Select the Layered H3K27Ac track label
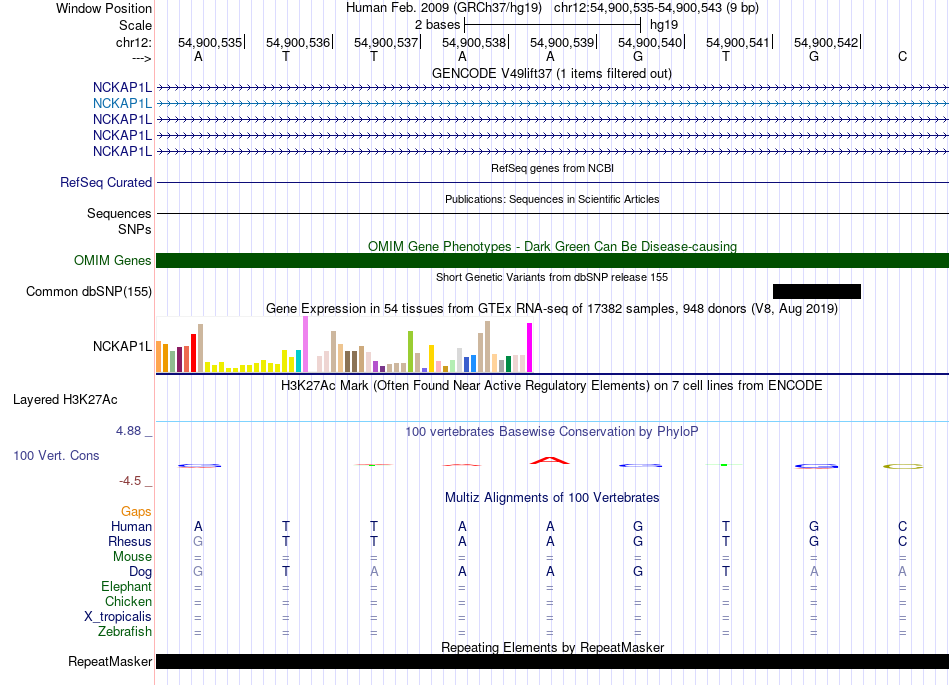 65,400
